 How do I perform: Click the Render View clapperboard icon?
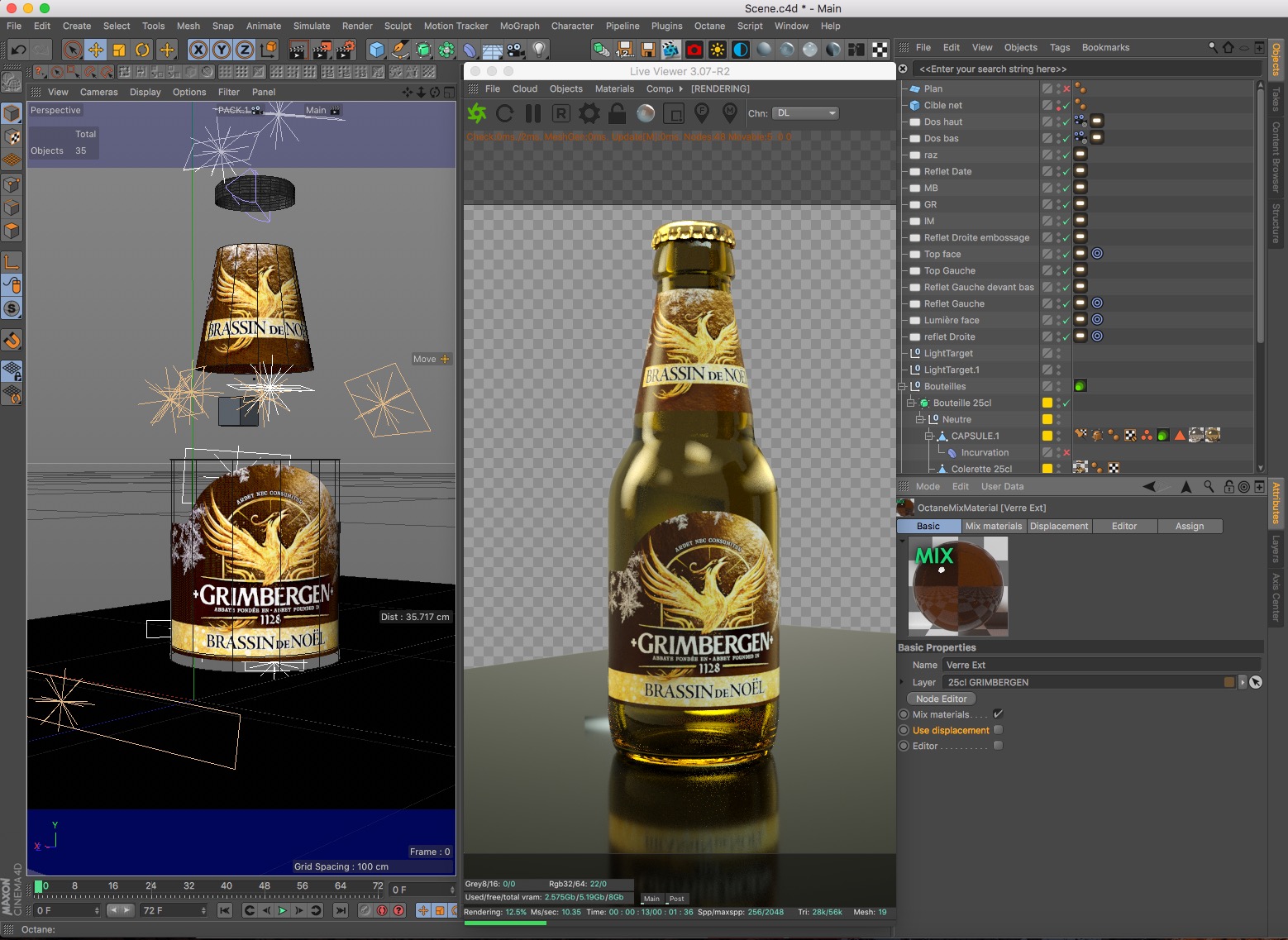[x=298, y=50]
